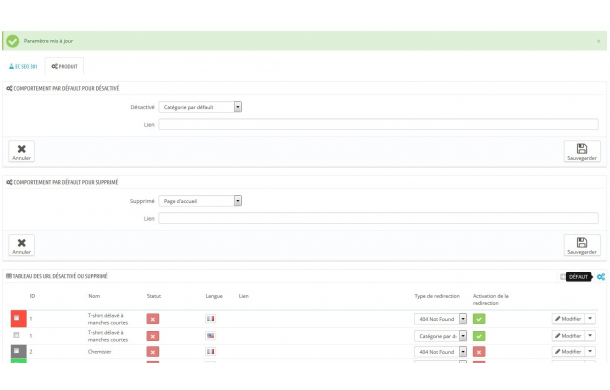Click Modifier for French T-shirt row

click(568, 319)
